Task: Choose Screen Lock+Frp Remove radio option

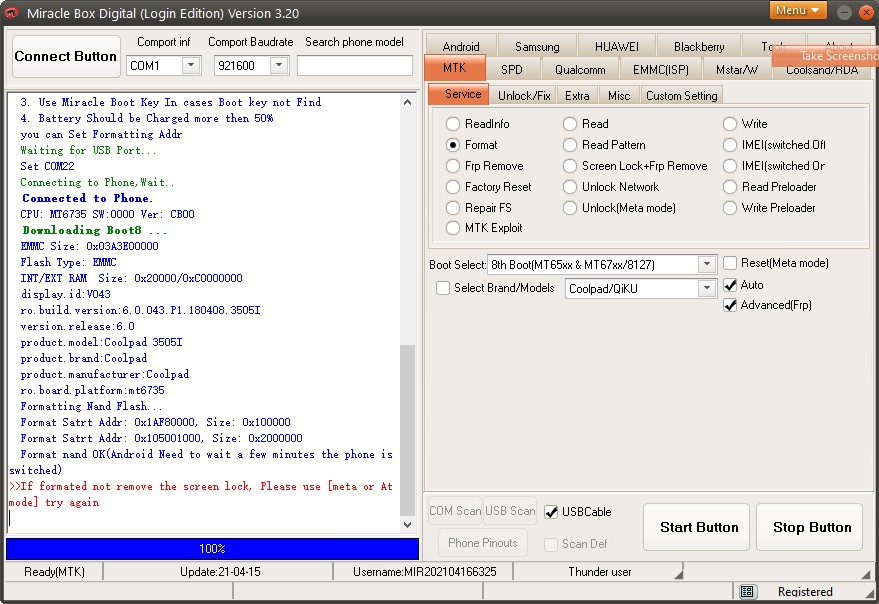Action: pyautogui.click(x=570, y=166)
